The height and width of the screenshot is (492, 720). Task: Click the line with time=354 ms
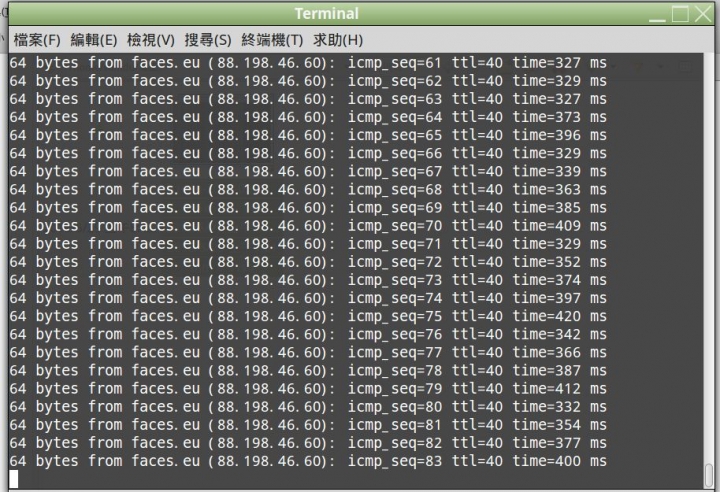pos(308,425)
